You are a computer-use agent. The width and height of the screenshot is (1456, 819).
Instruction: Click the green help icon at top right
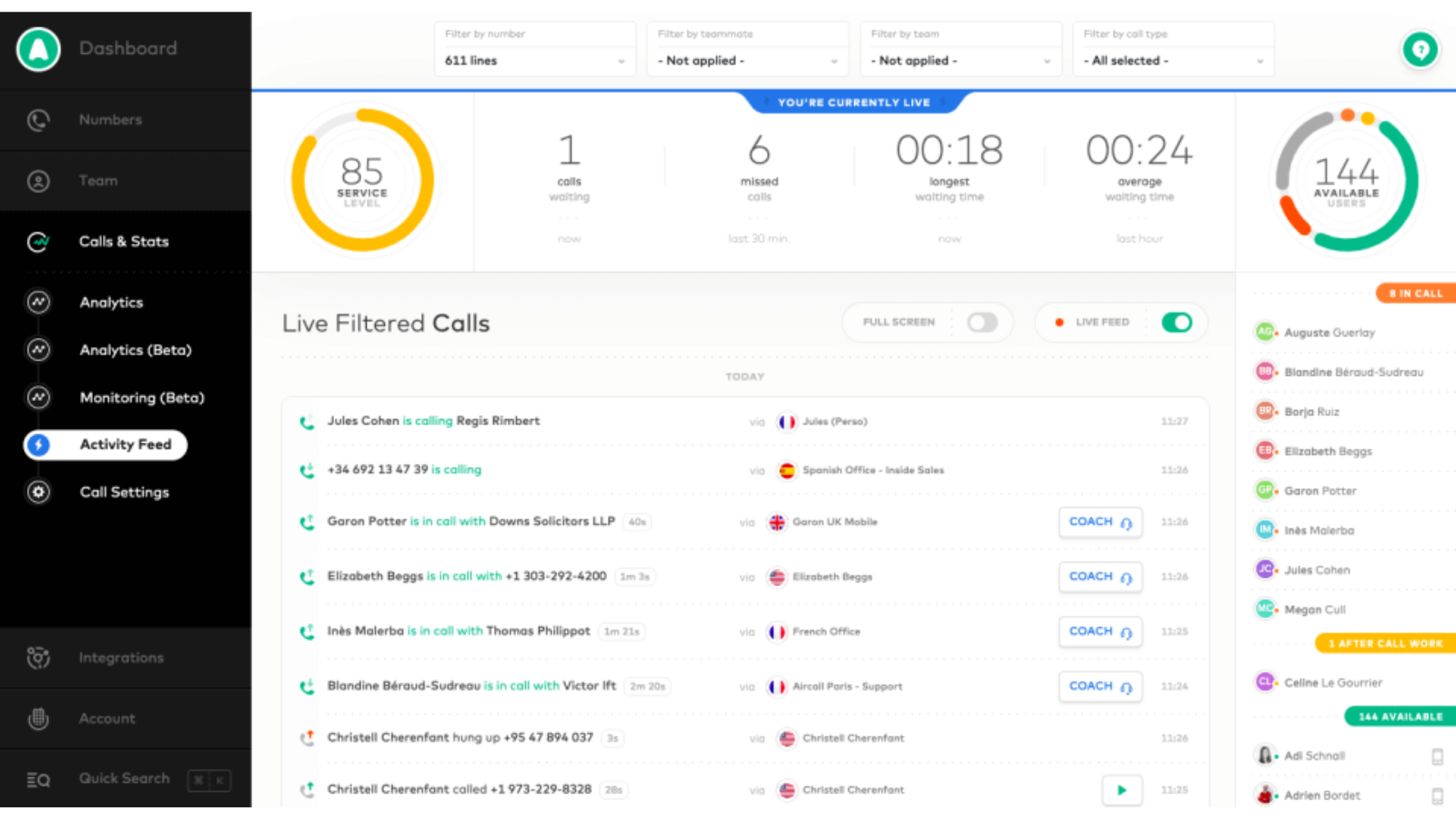click(1420, 50)
